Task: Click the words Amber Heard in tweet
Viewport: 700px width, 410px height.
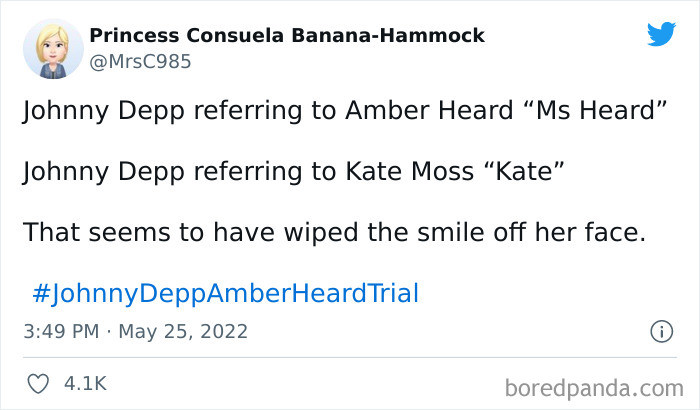Action: coord(429,110)
